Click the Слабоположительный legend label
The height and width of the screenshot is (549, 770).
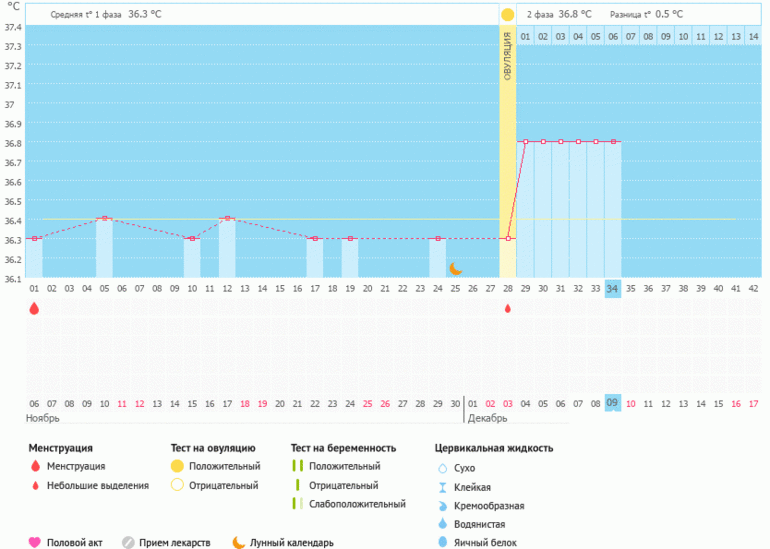tap(357, 505)
